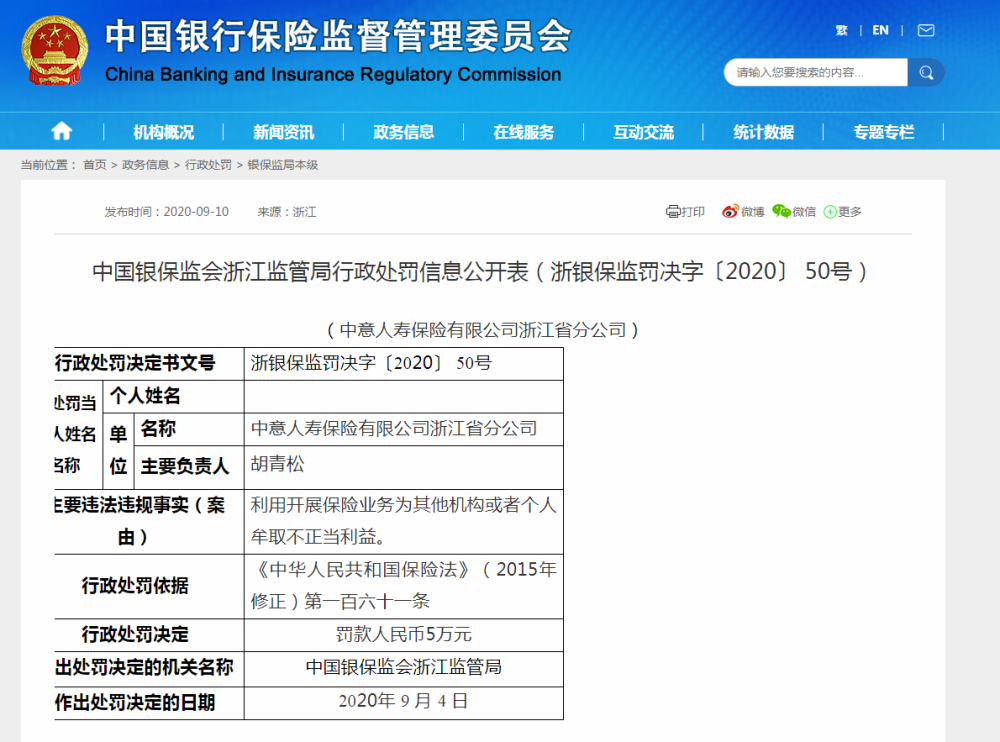The height and width of the screenshot is (742, 1000).
Task: Click table label 行政处罚决定书文号
Action: 135,363
